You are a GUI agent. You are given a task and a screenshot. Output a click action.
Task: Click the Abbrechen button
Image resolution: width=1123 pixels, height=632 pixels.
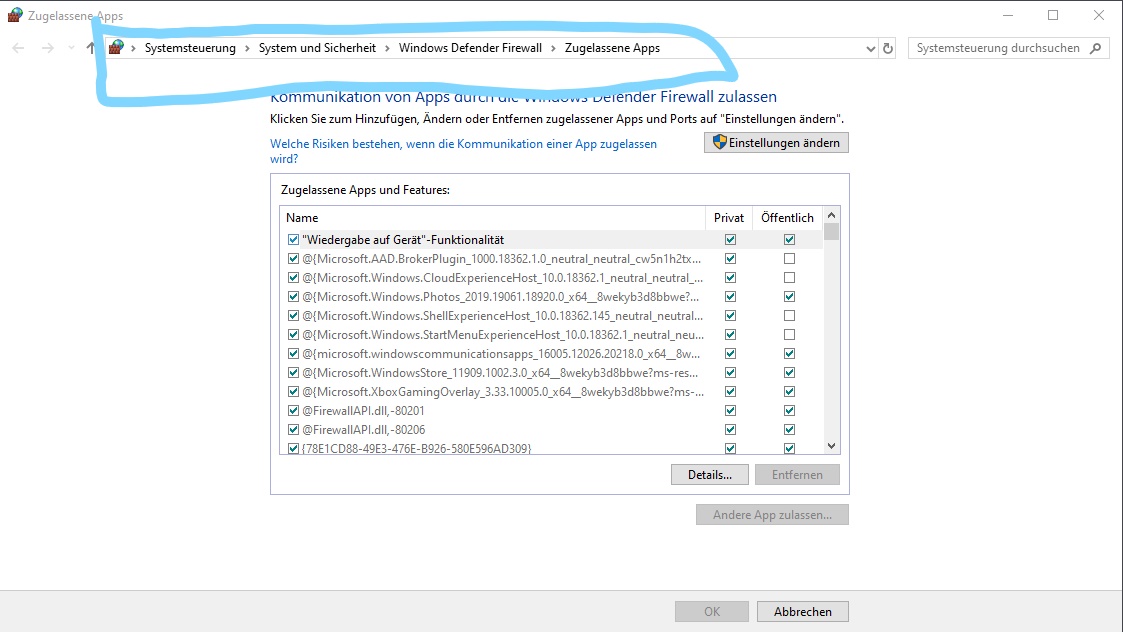[803, 611]
